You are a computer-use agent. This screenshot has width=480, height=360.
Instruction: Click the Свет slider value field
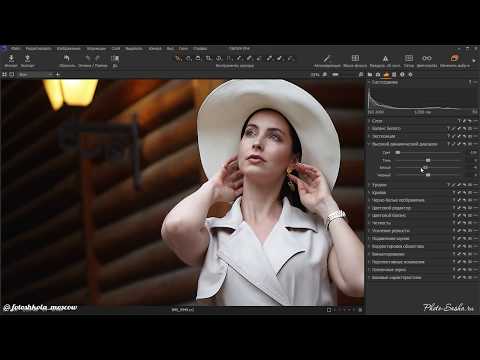click(x=473, y=152)
